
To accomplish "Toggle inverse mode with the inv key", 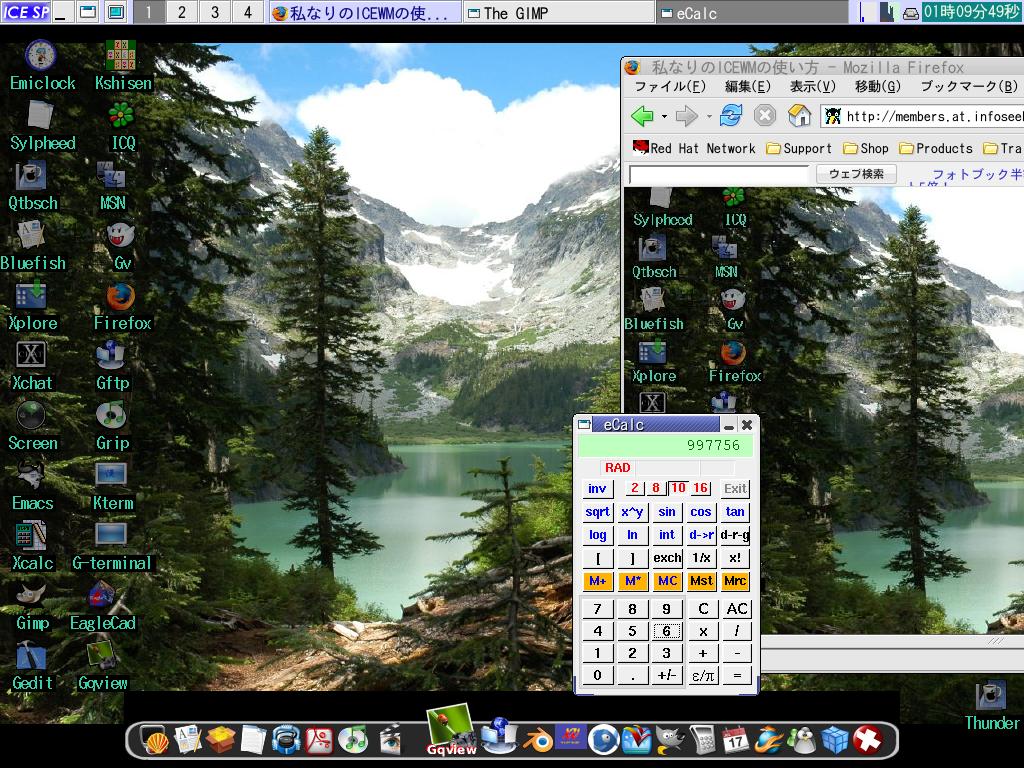I will tap(597, 488).
